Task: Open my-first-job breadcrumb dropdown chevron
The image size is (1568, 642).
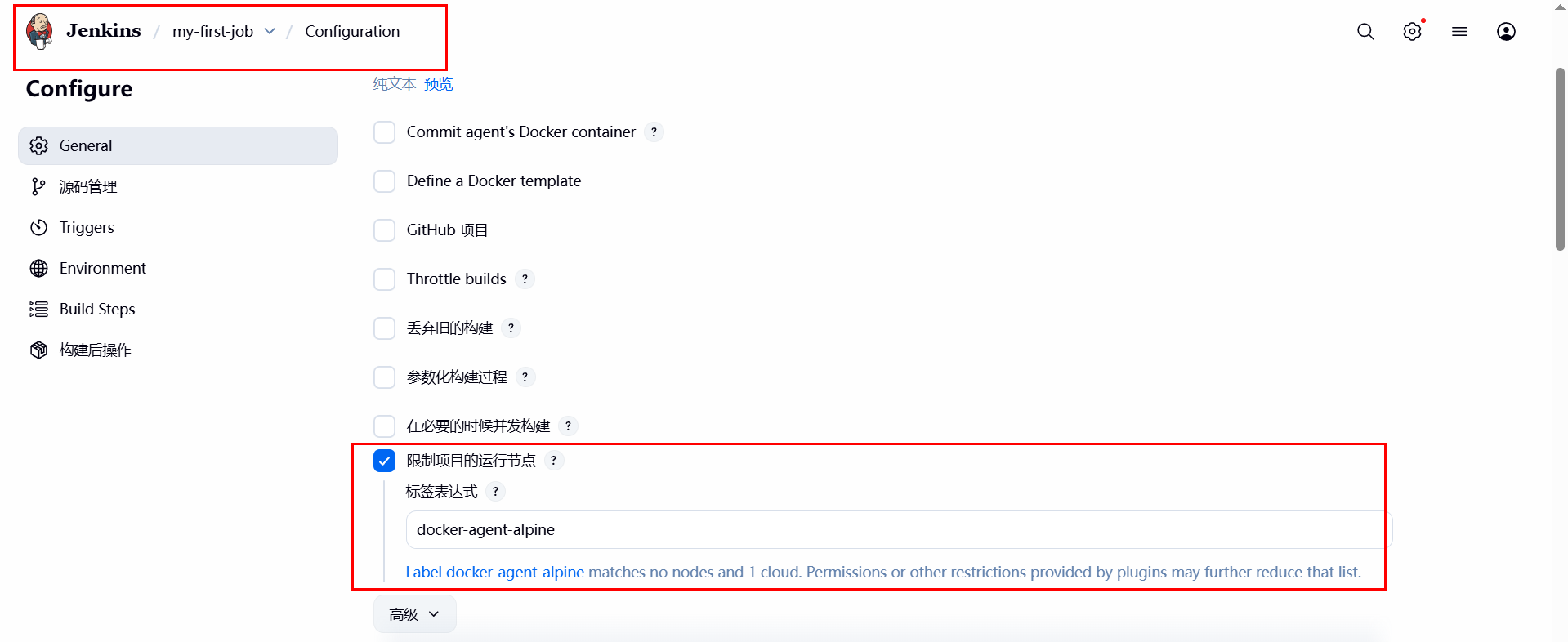Action: tap(270, 32)
